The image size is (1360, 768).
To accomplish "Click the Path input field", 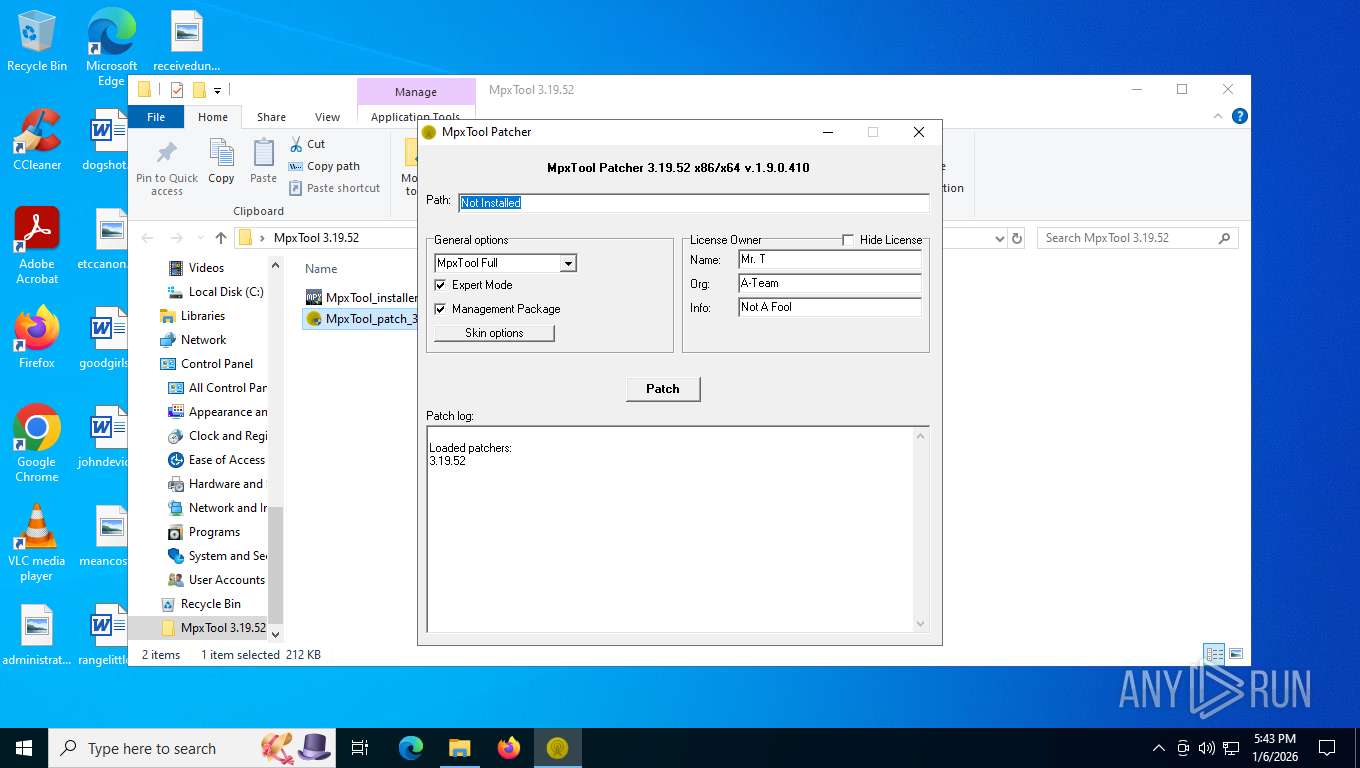I will point(694,202).
